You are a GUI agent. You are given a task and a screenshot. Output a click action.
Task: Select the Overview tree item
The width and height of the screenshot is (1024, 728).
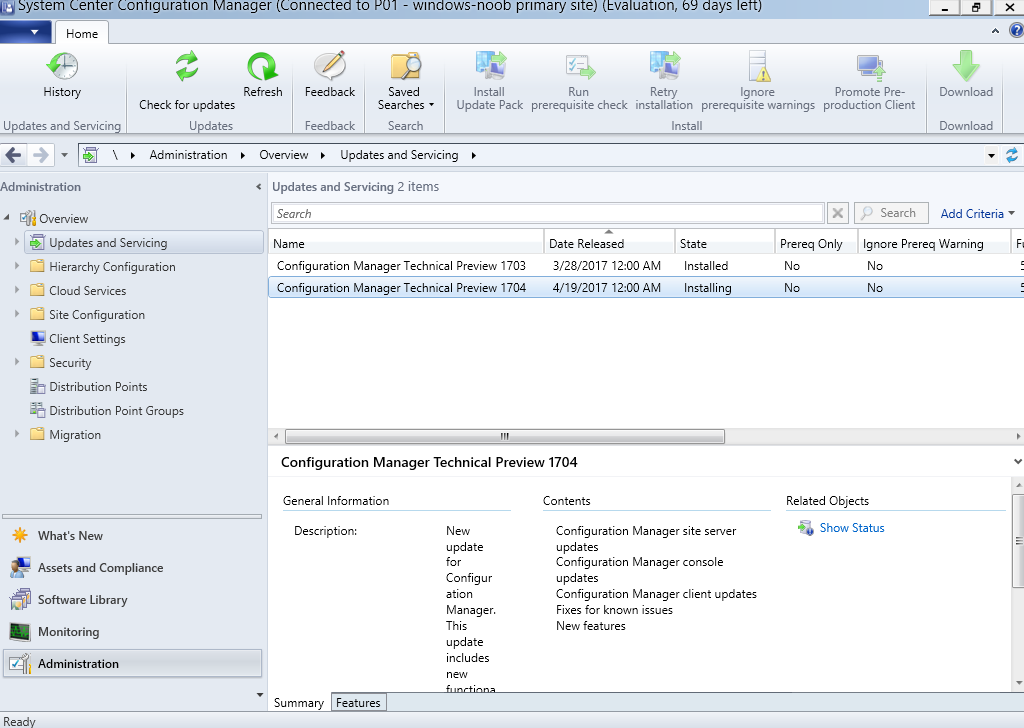[63, 219]
